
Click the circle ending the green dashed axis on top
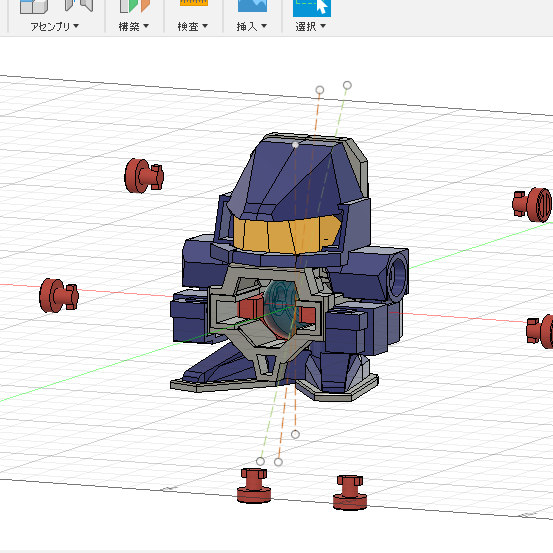(x=347, y=85)
